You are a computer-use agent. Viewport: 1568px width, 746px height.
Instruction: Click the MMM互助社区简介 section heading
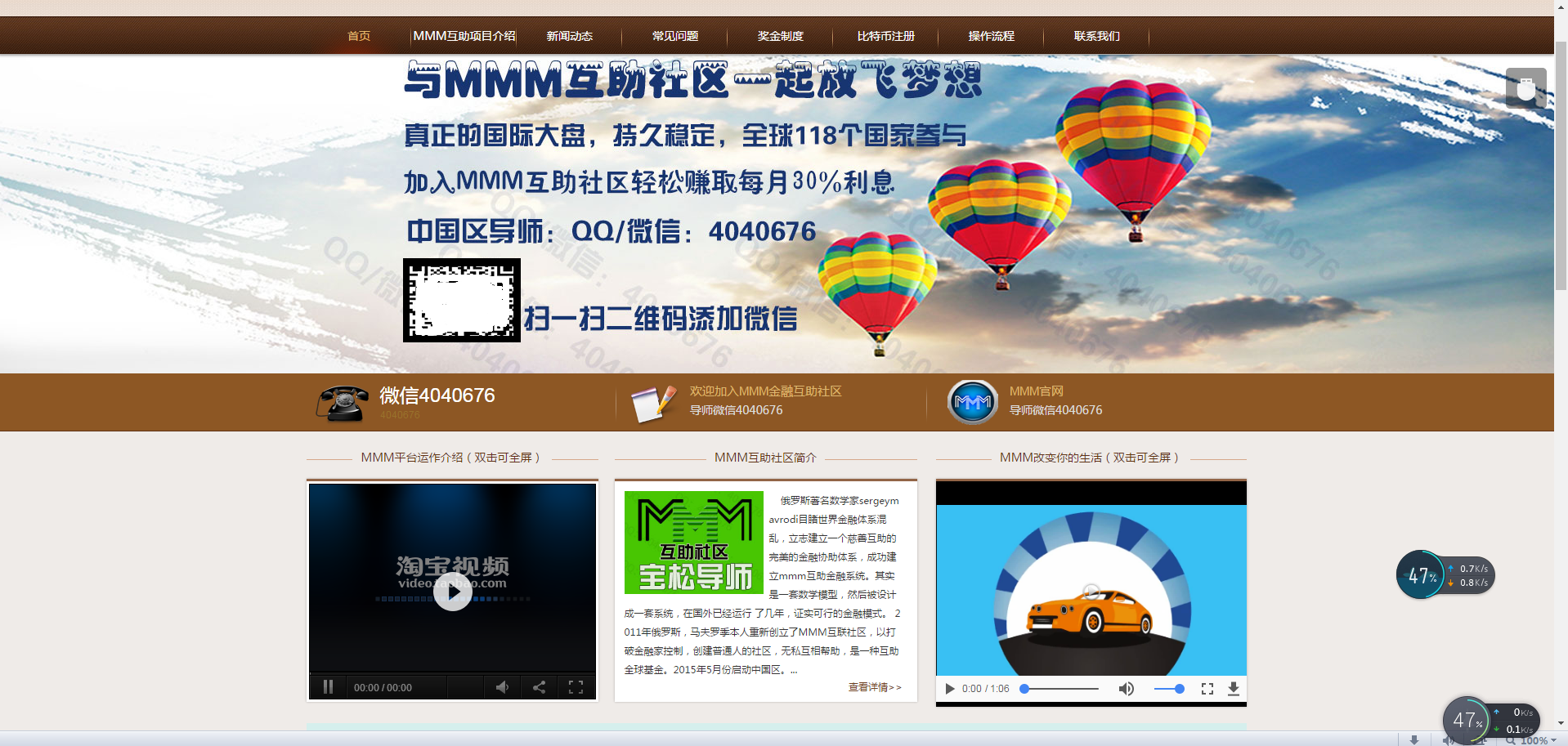(765, 458)
